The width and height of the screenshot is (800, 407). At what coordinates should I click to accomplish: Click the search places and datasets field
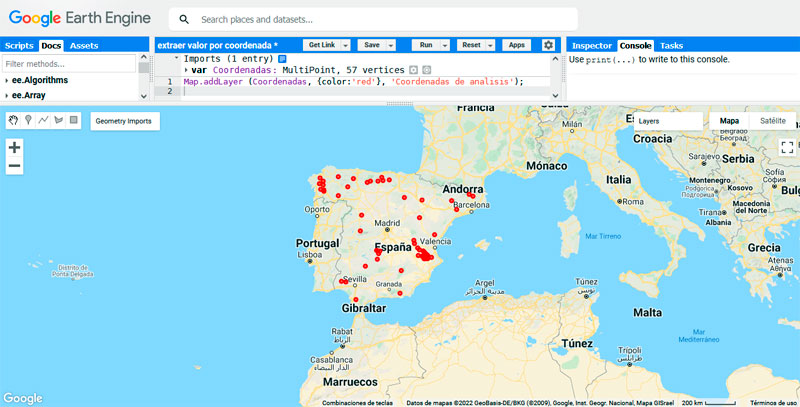click(x=373, y=19)
